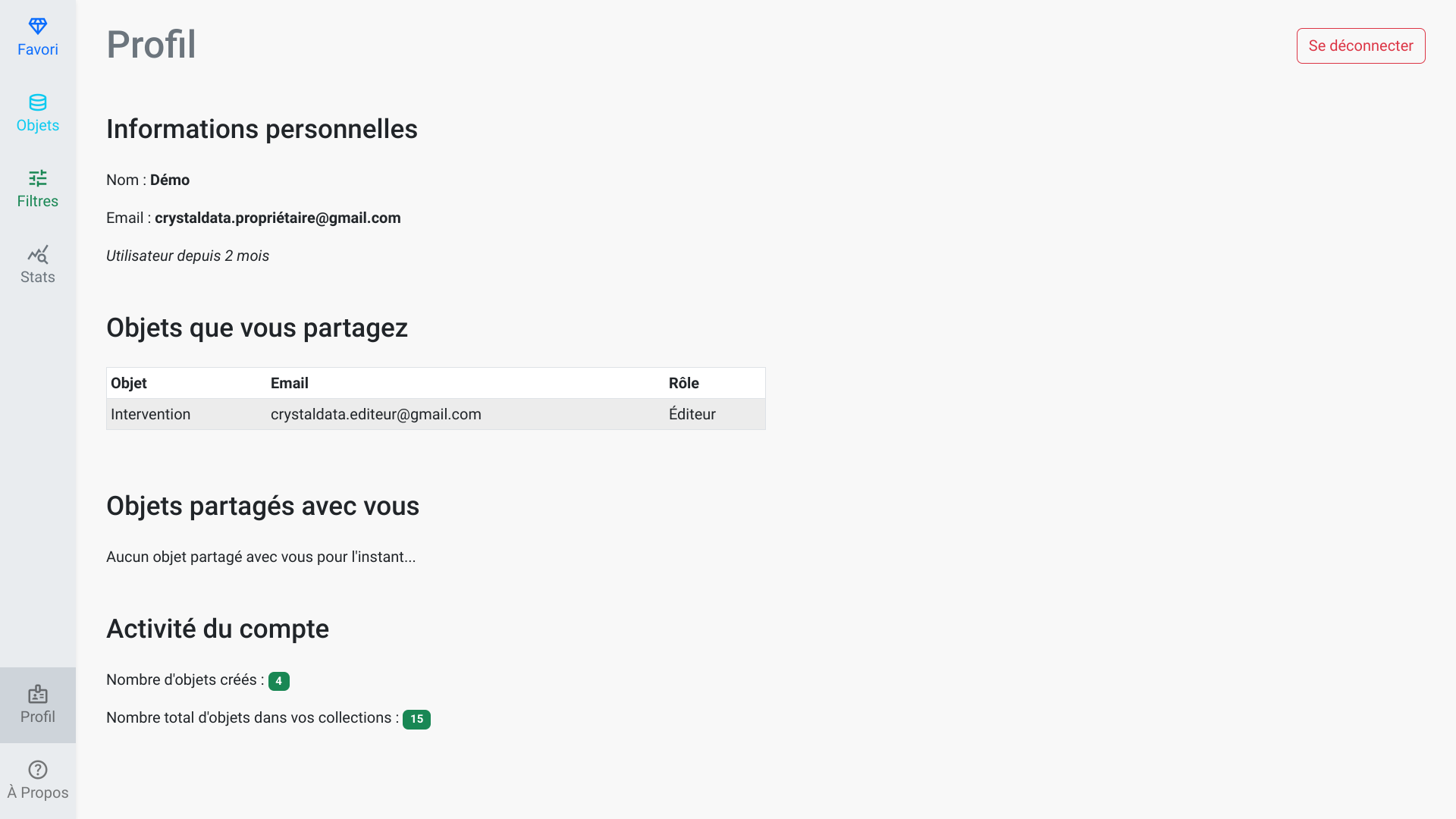Click the Profil page title
Image resolution: width=1456 pixels, height=819 pixels.
[x=152, y=44]
